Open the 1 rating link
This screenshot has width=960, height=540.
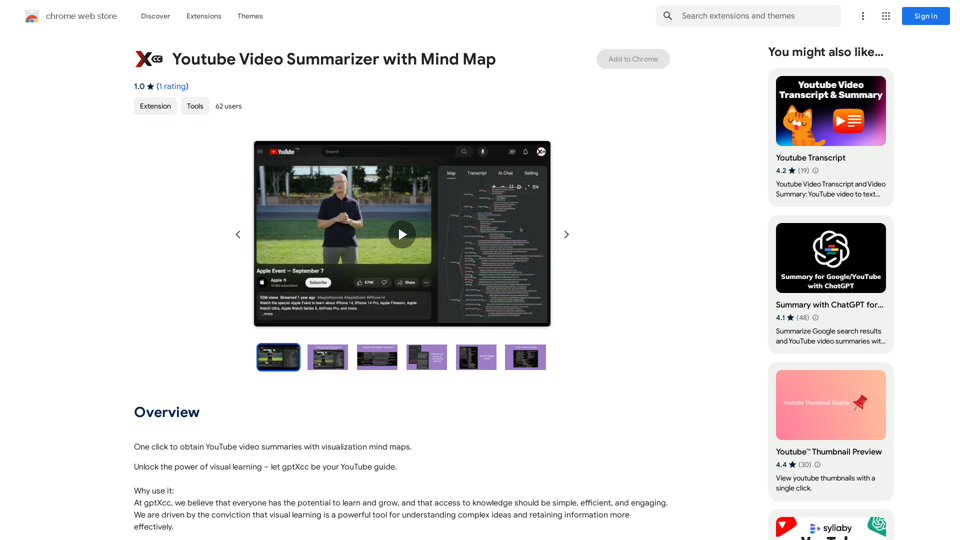[173, 86]
